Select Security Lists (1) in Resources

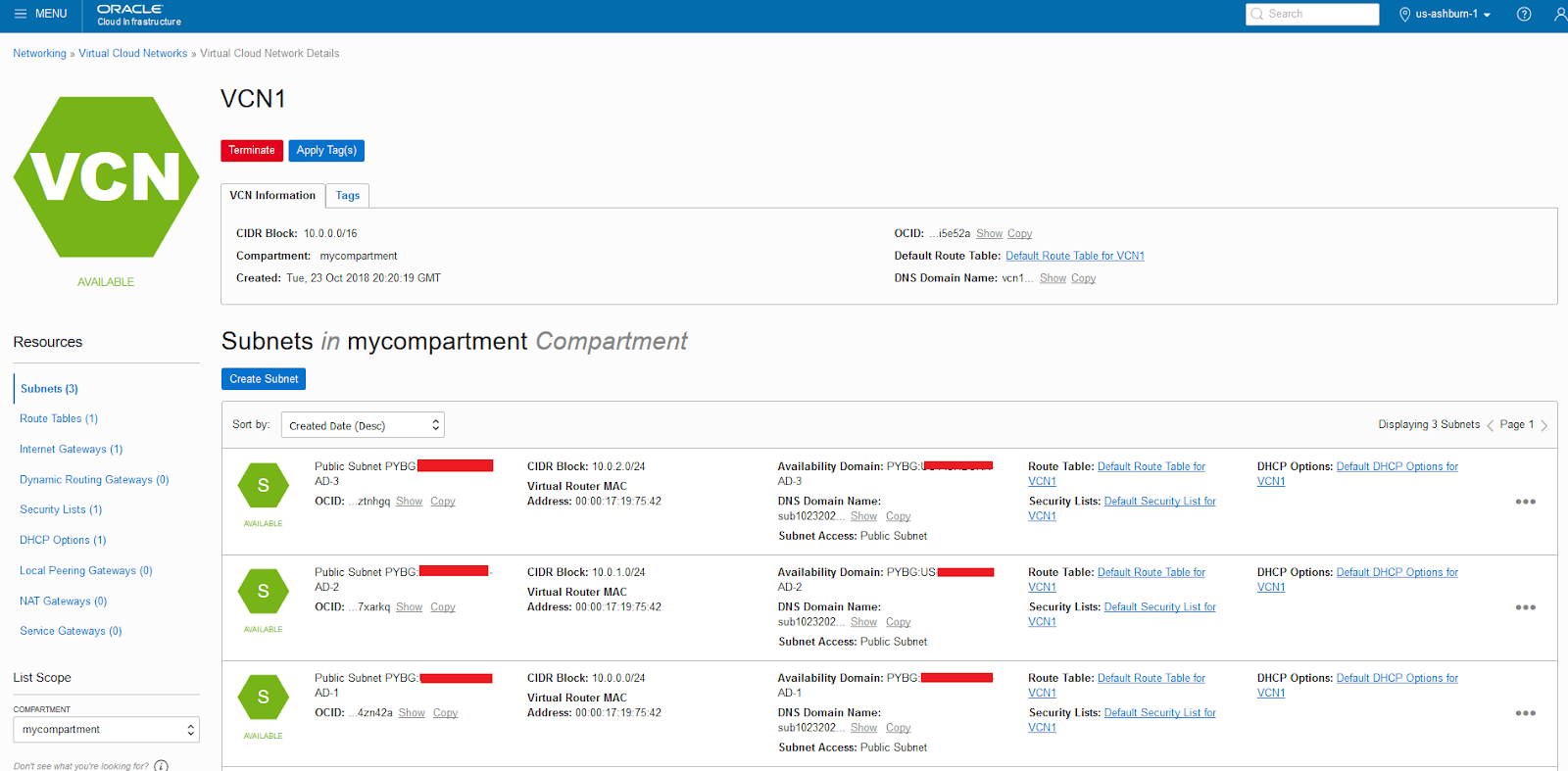(x=61, y=509)
